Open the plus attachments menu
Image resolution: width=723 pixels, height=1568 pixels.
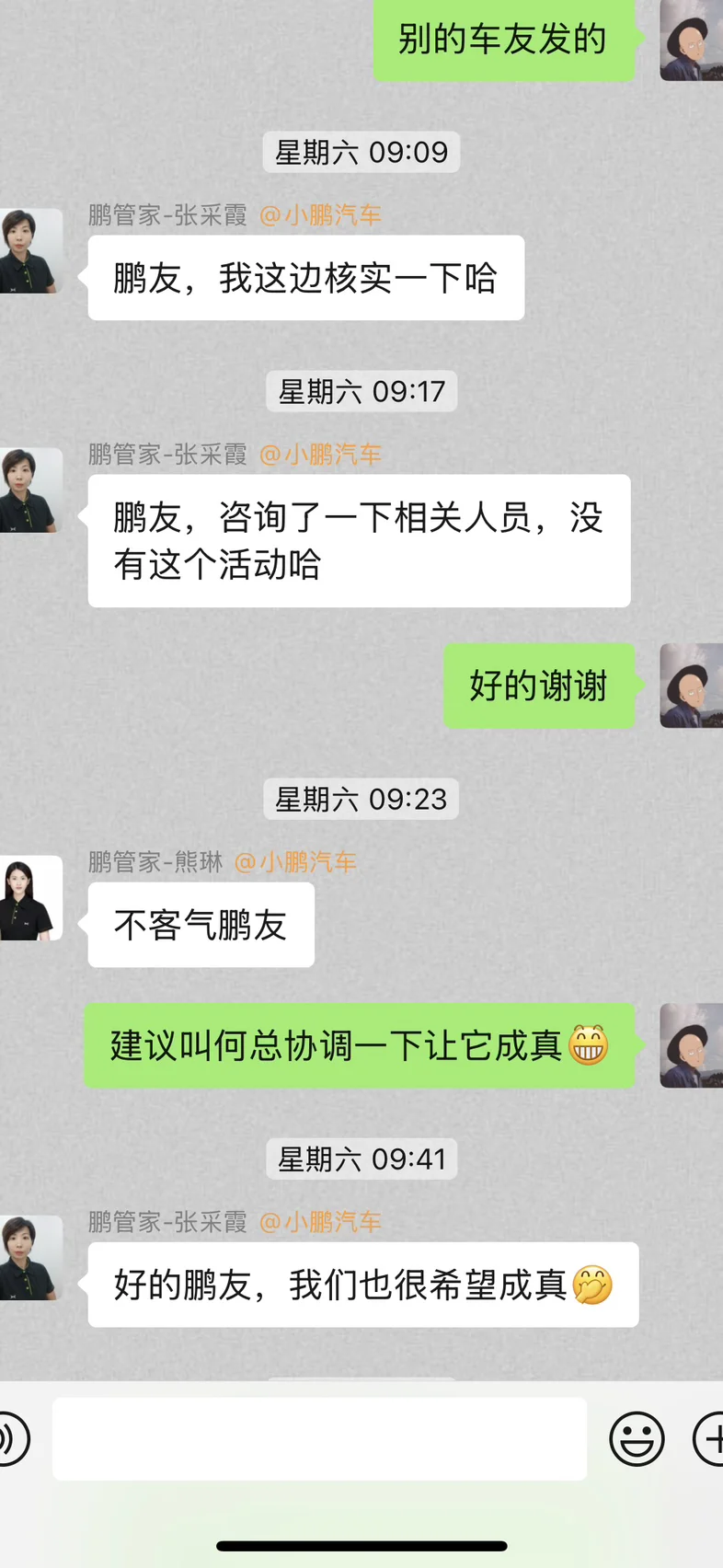click(x=708, y=1438)
